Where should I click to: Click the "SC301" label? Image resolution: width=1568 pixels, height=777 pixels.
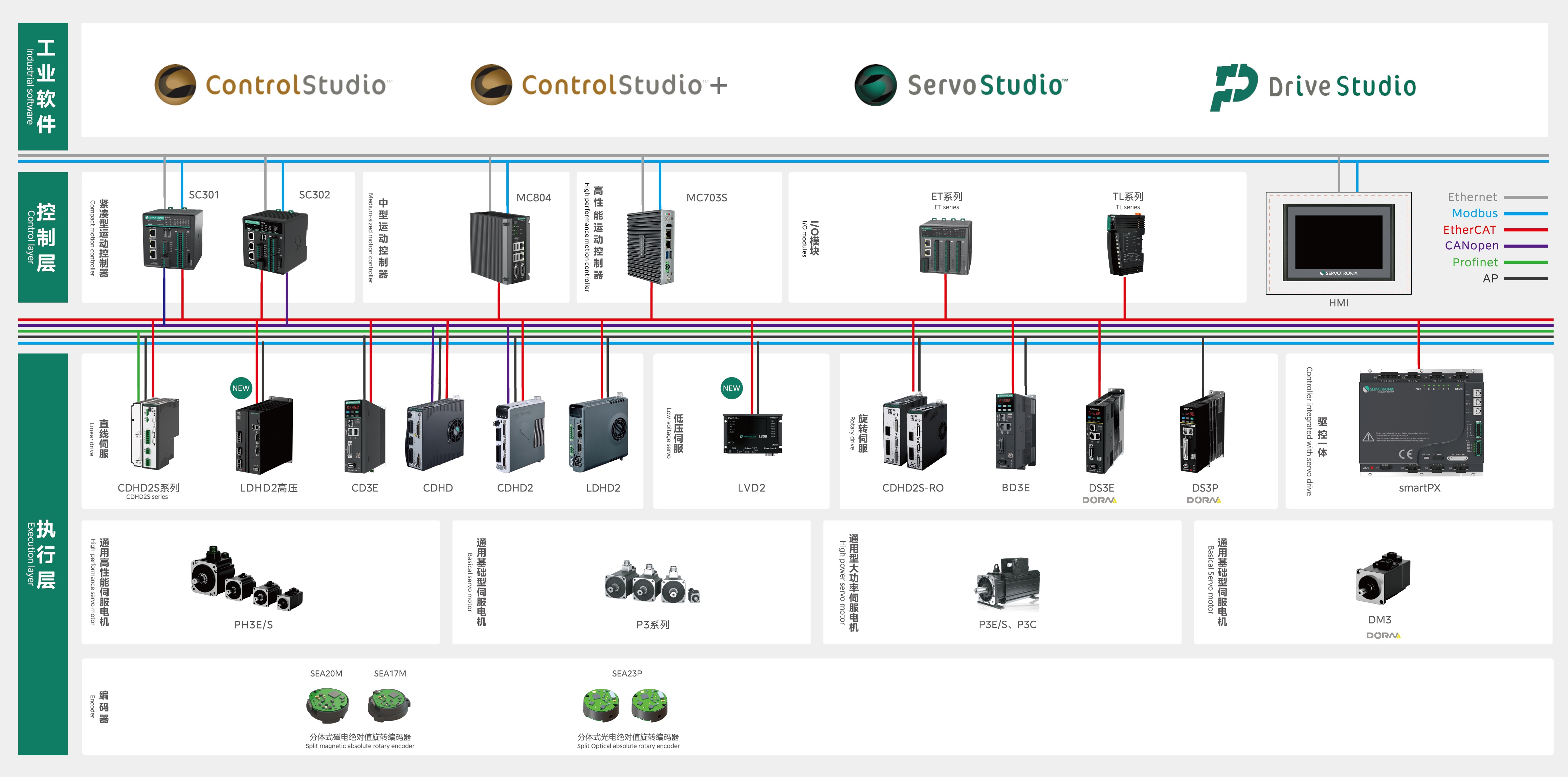(x=204, y=195)
